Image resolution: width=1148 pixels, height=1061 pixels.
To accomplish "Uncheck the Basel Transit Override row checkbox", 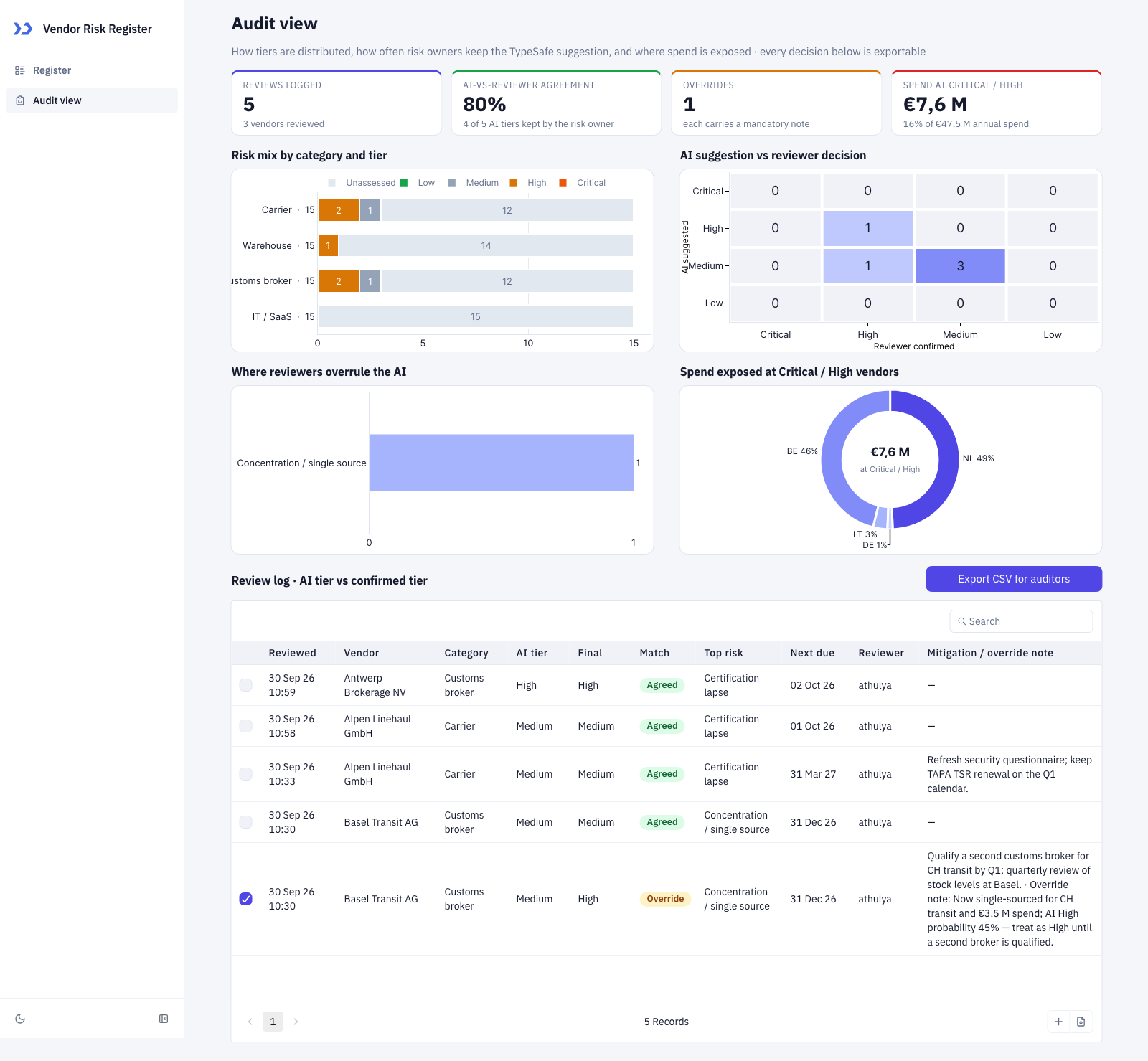I will pos(245,899).
